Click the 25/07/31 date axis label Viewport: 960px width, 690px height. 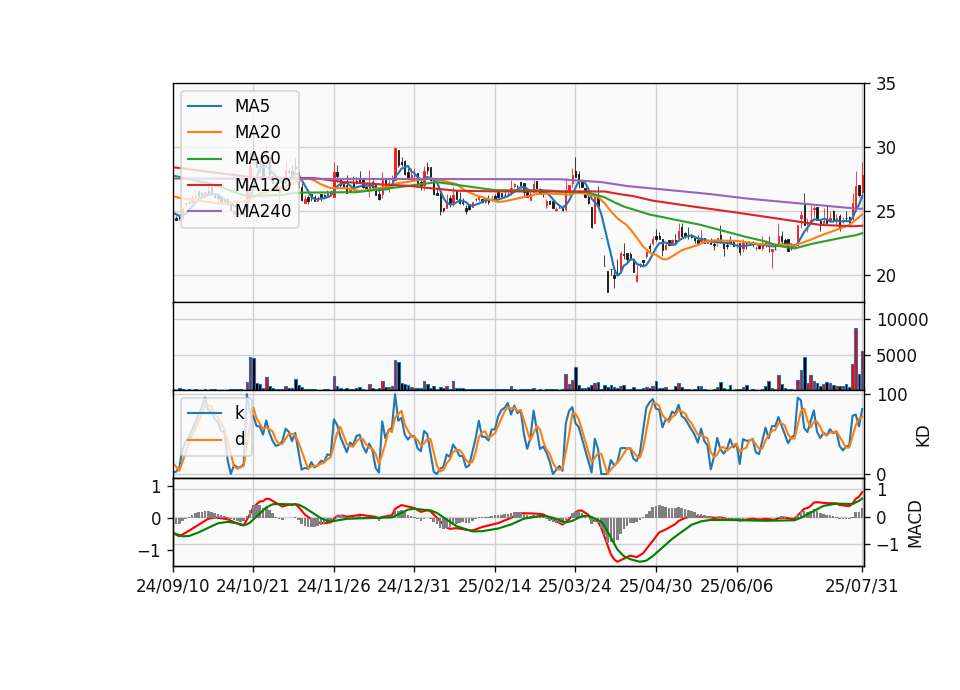point(861,586)
